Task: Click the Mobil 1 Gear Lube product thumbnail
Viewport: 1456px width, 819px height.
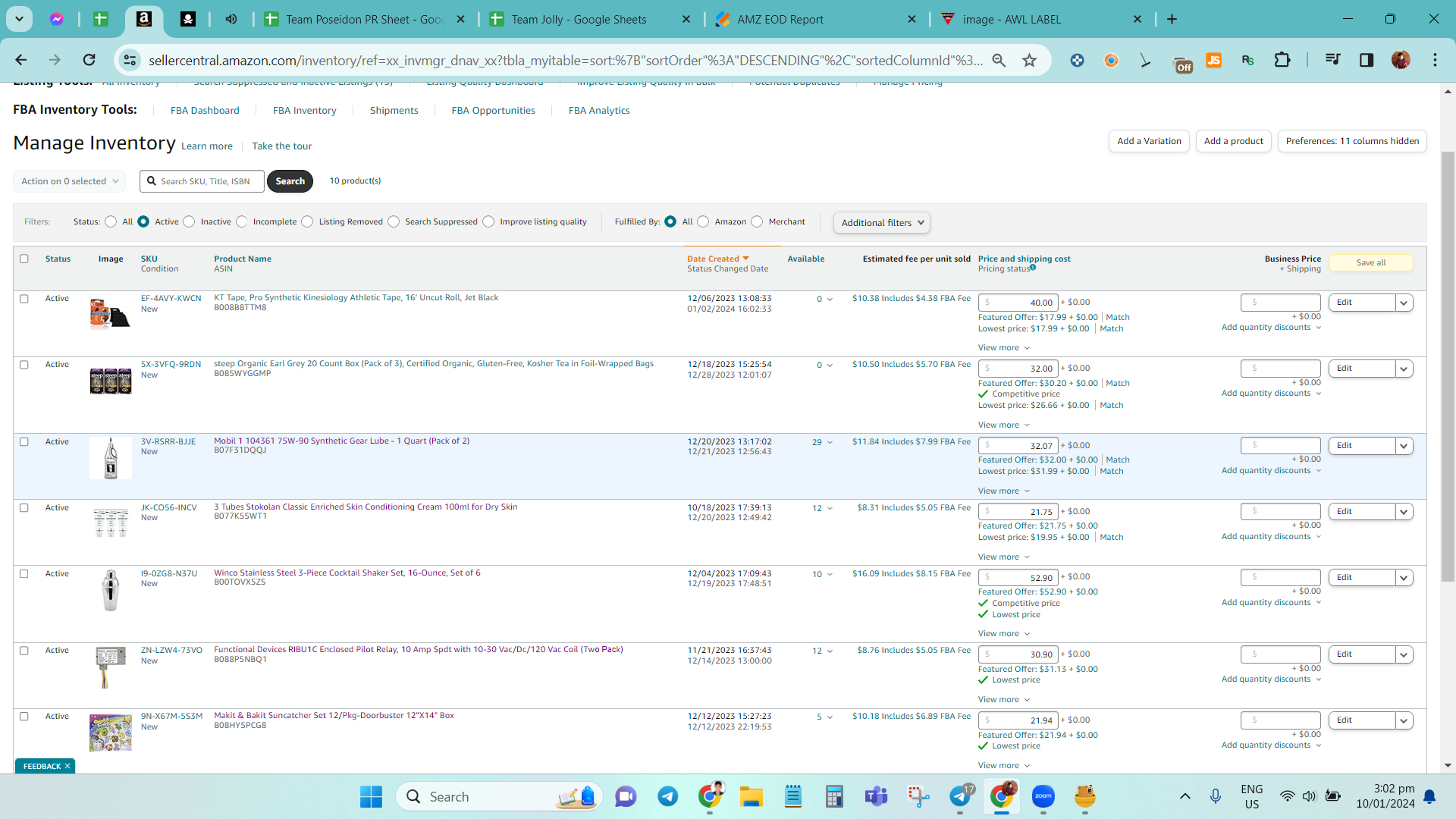Action: [111, 458]
